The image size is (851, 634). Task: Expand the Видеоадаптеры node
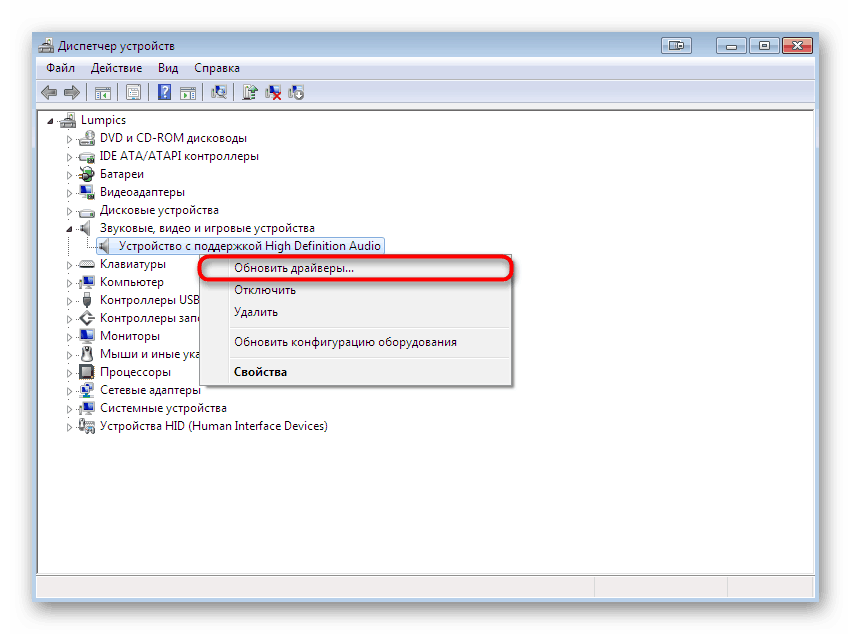click(69, 193)
